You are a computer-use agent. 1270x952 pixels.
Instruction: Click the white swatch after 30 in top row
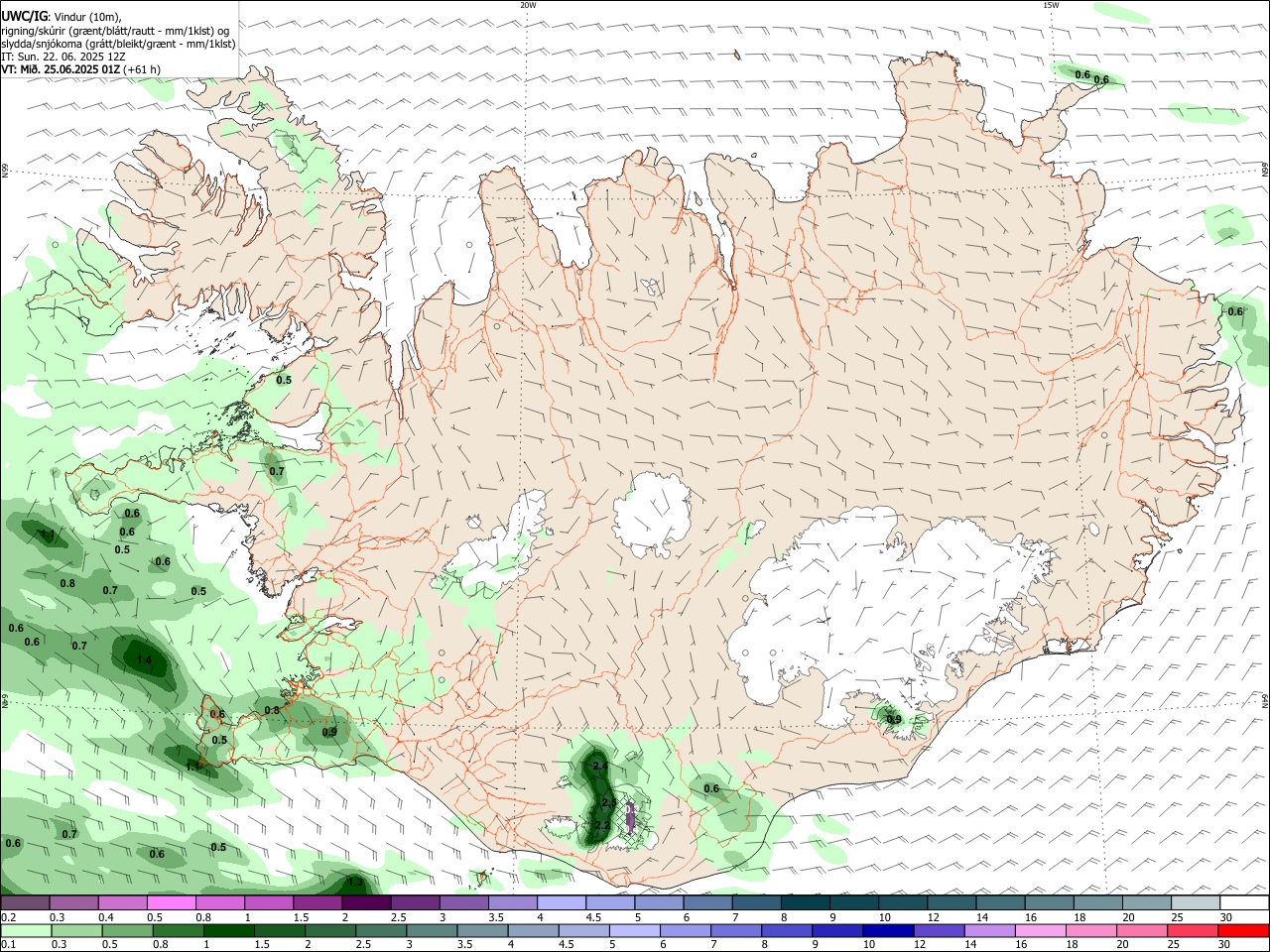(1244, 903)
